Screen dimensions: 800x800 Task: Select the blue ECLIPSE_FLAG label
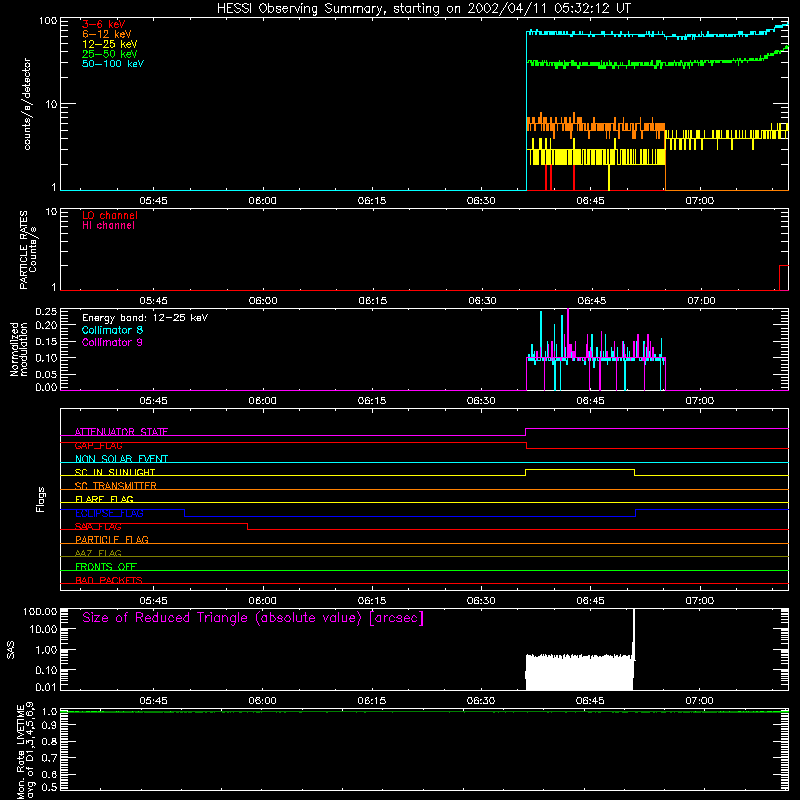click(109, 513)
